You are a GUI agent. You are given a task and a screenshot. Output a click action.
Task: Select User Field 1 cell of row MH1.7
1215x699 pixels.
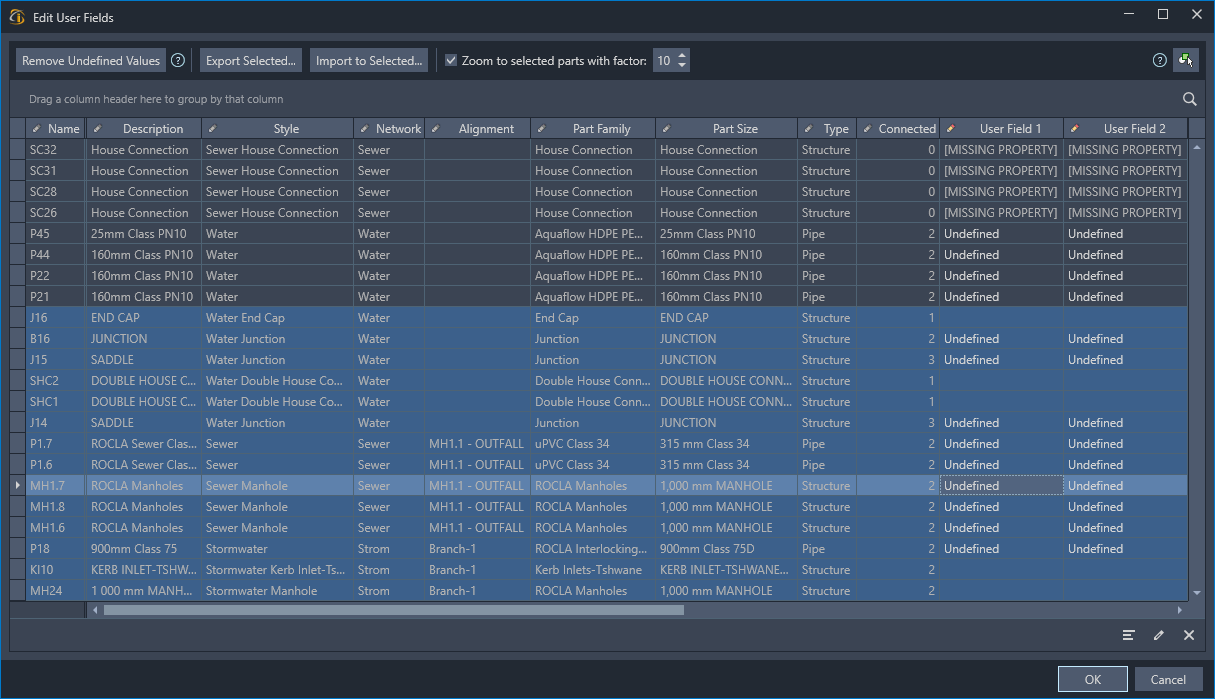[1001, 486]
